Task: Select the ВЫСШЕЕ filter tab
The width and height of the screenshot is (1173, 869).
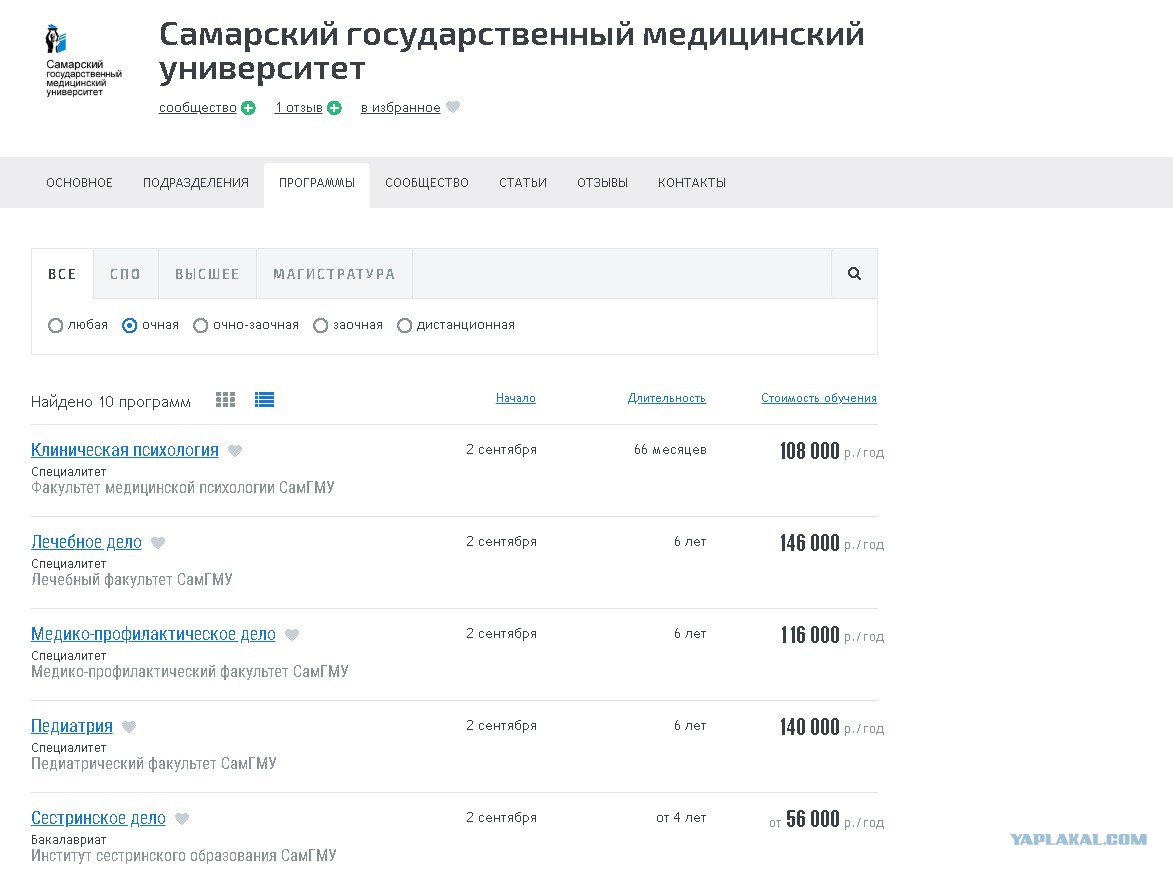Action: tap(207, 274)
